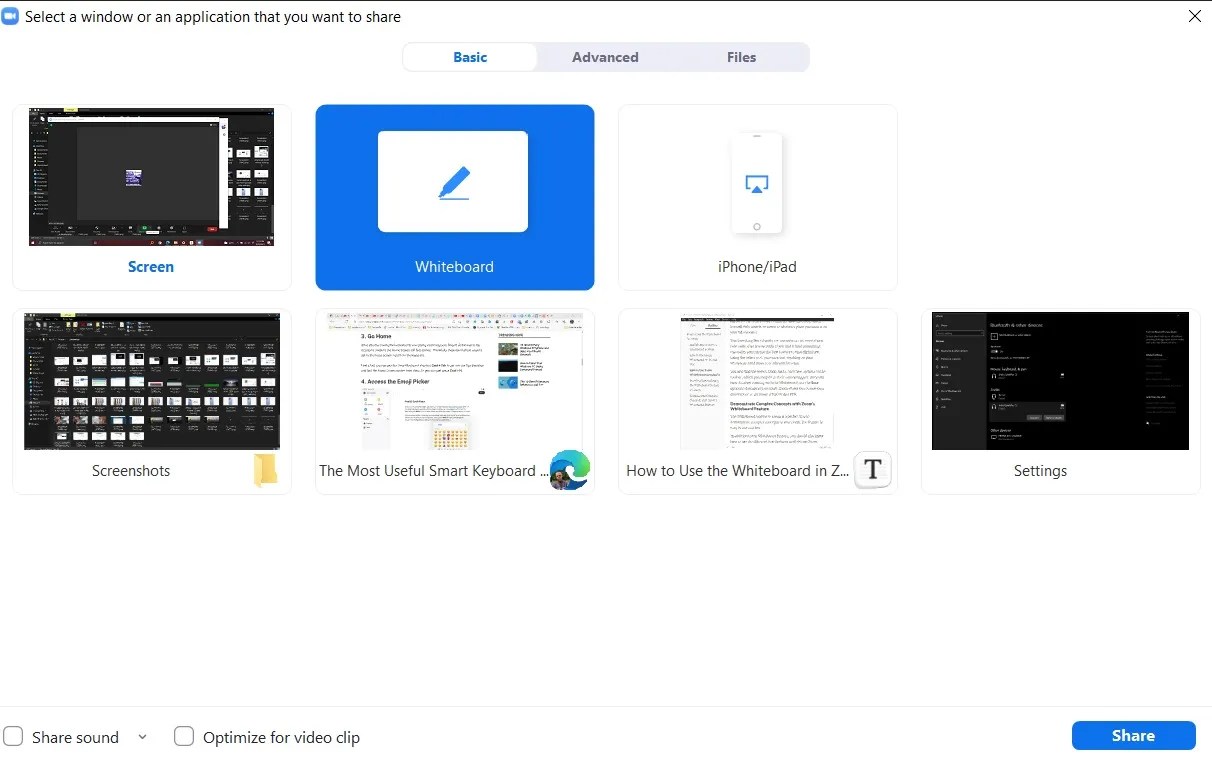Click the Edge browser icon on keyboard article
This screenshot has height=759, width=1212.
pos(570,470)
